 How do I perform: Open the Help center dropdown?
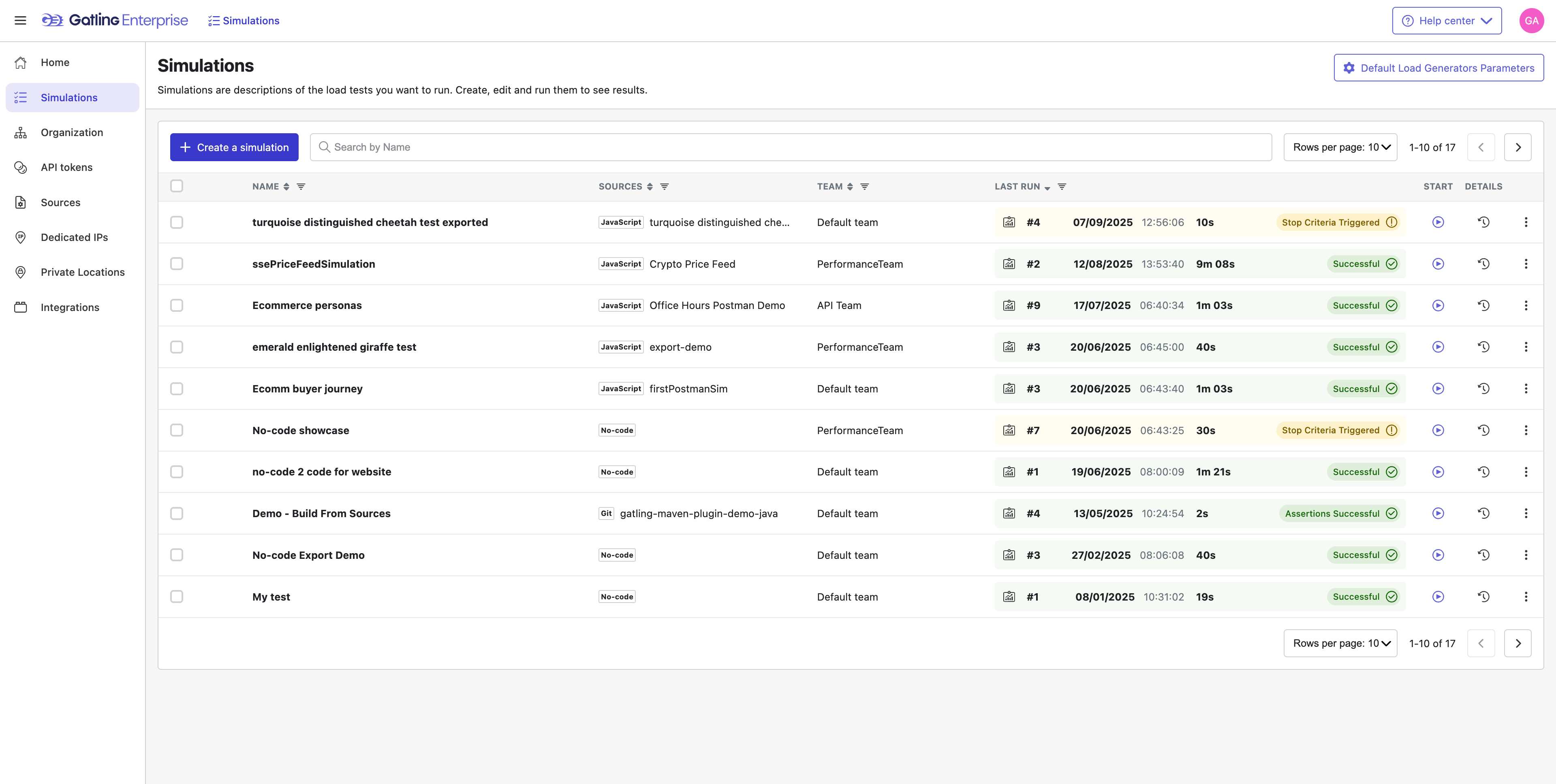[x=1446, y=21]
